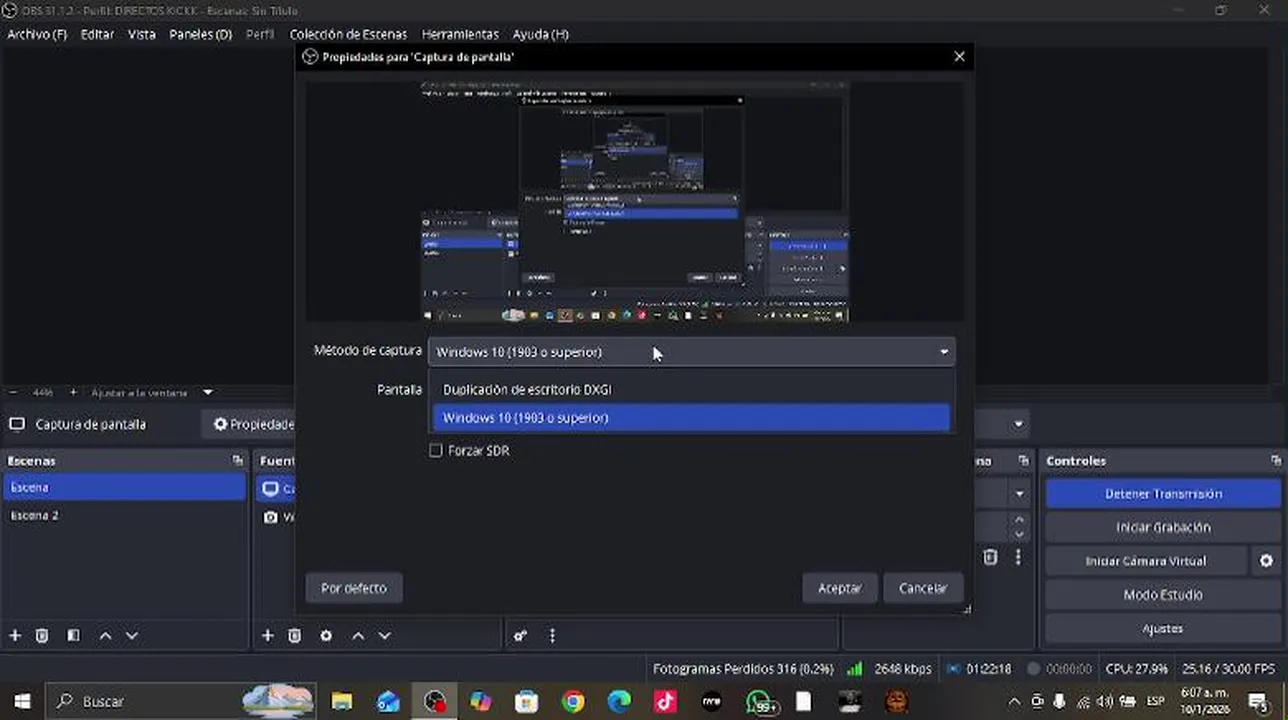
Task: Move scene up in Escenas panel
Action: pyautogui.click(x=105, y=635)
